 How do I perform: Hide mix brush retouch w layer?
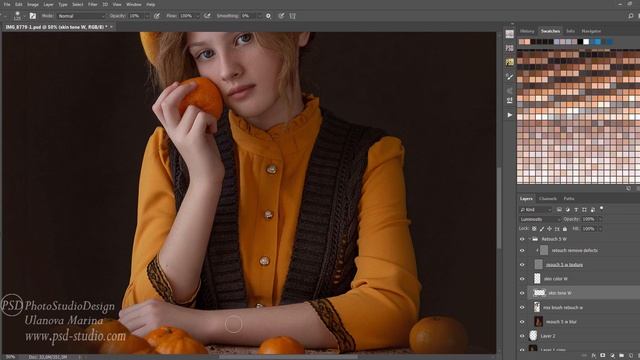point(522,307)
